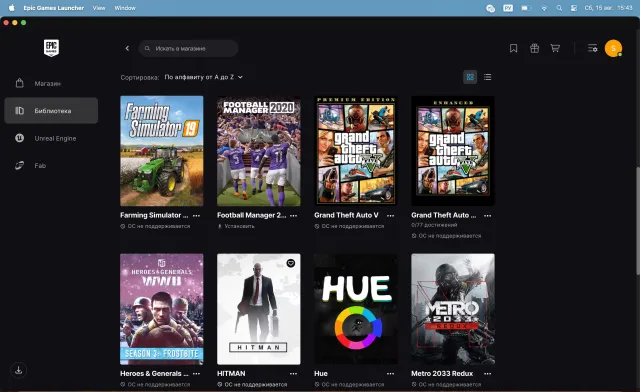This screenshot has height=392, width=640.
Task: Open Hue game cover
Action: point(356,309)
